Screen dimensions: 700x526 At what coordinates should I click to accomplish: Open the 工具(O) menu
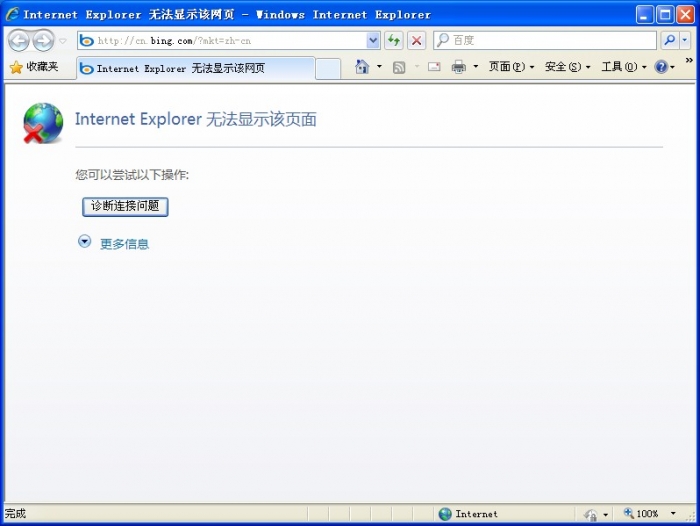coord(624,67)
